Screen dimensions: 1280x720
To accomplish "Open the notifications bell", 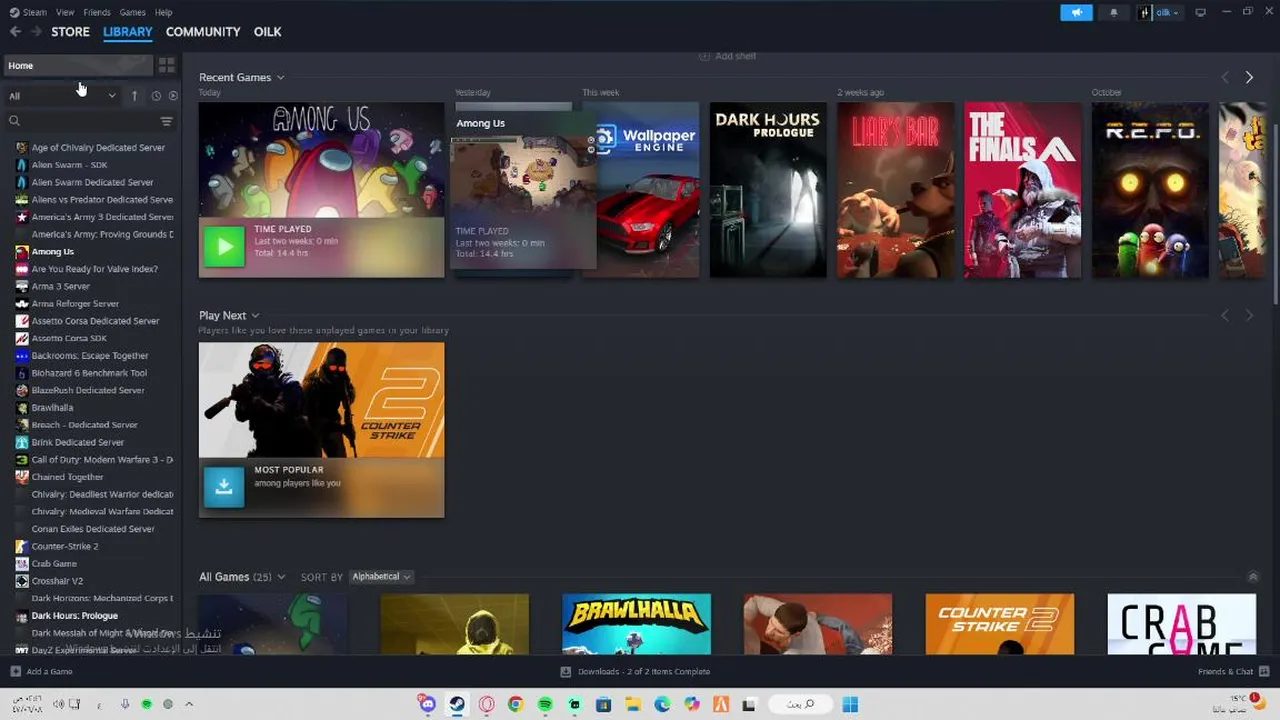I will (1114, 13).
